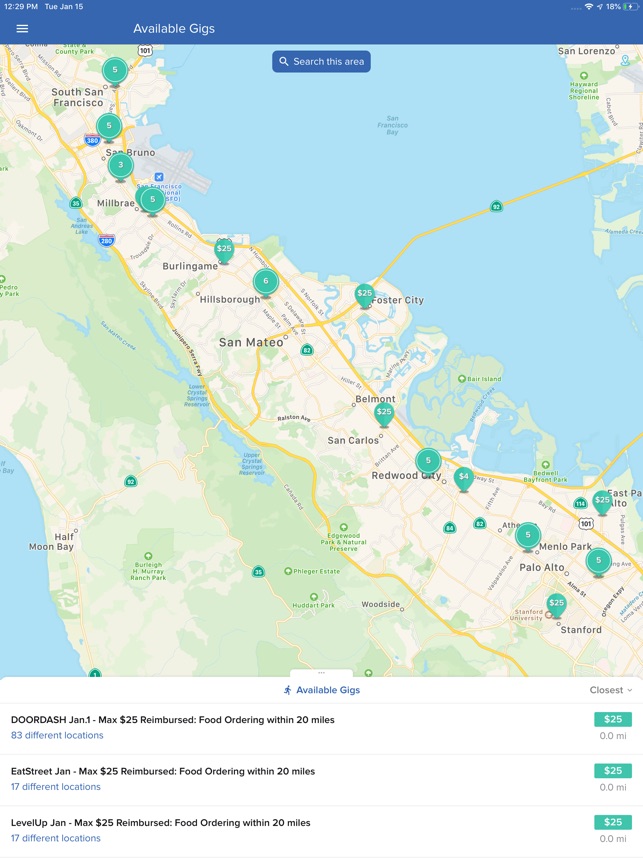Open the $25 pin near Stanford University
This screenshot has height=858, width=643.
pyautogui.click(x=556, y=605)
